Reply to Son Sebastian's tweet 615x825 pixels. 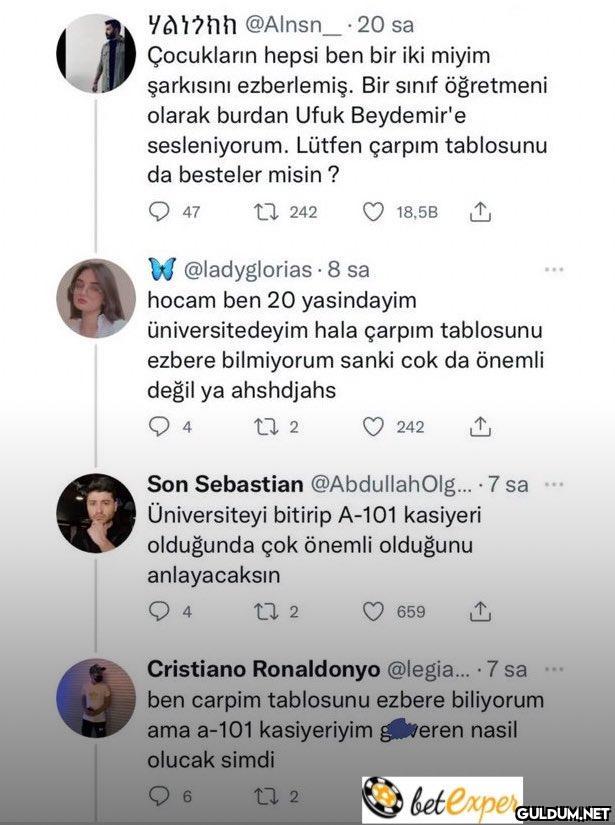tap(159, 611)
